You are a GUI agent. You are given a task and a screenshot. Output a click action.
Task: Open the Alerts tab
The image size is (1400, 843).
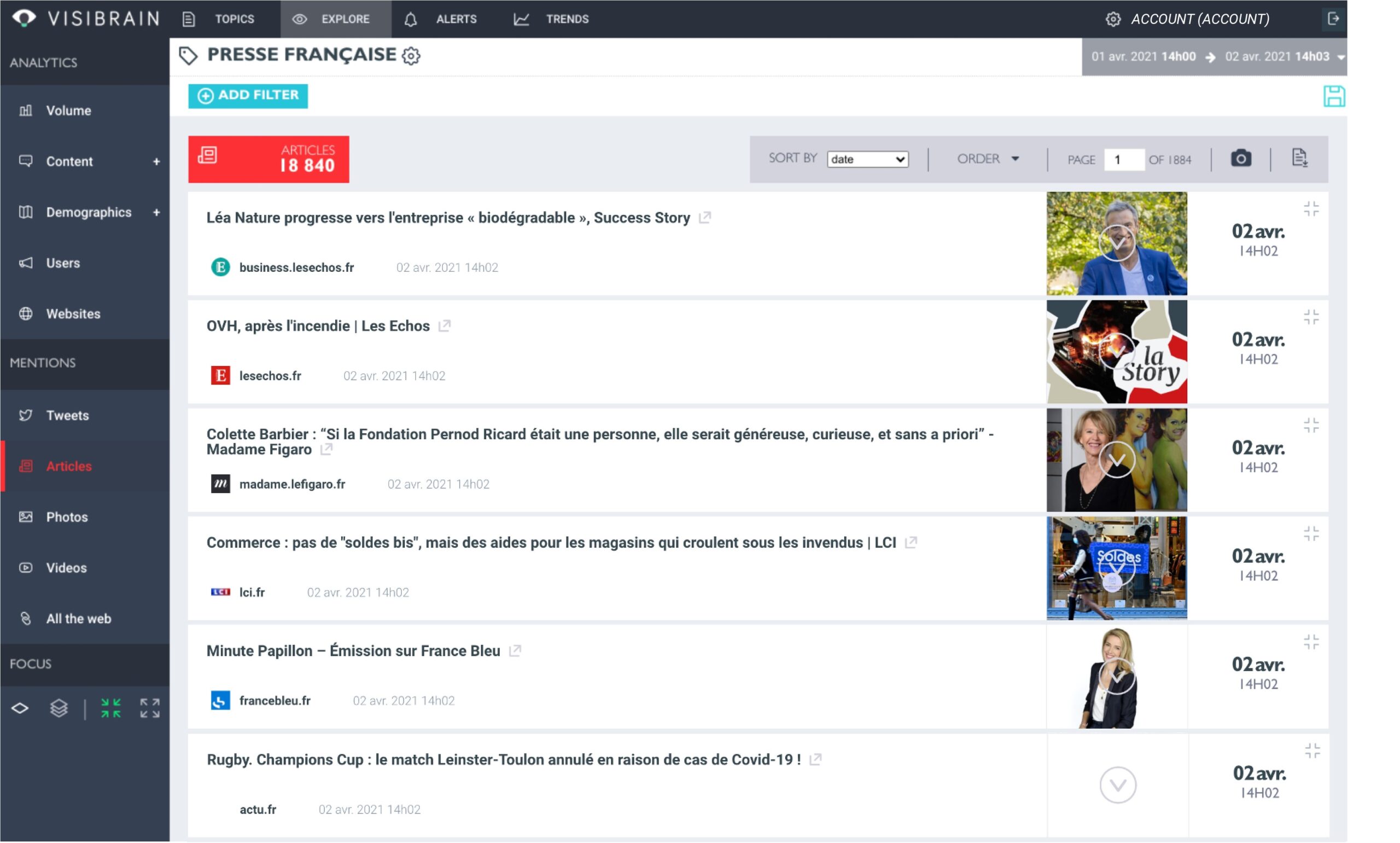(440, 19)
